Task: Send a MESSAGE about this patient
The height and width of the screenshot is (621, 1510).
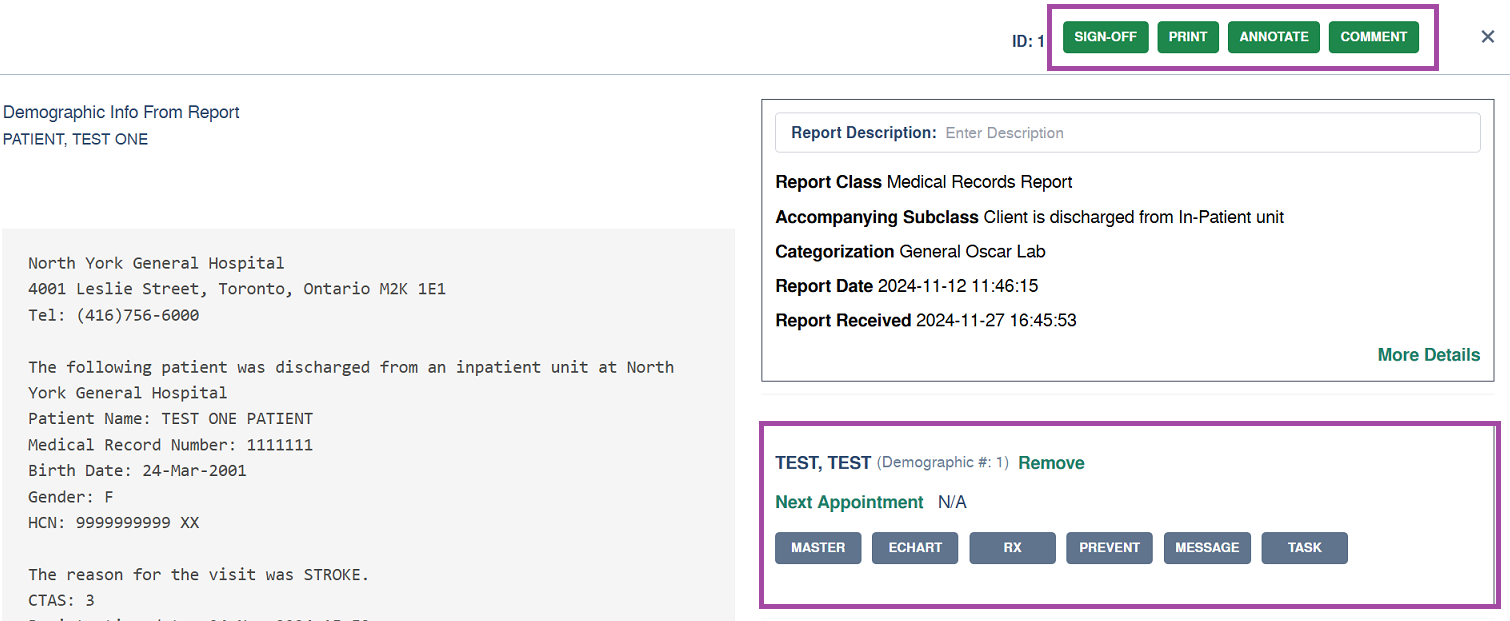Action: pos(1207,547)
